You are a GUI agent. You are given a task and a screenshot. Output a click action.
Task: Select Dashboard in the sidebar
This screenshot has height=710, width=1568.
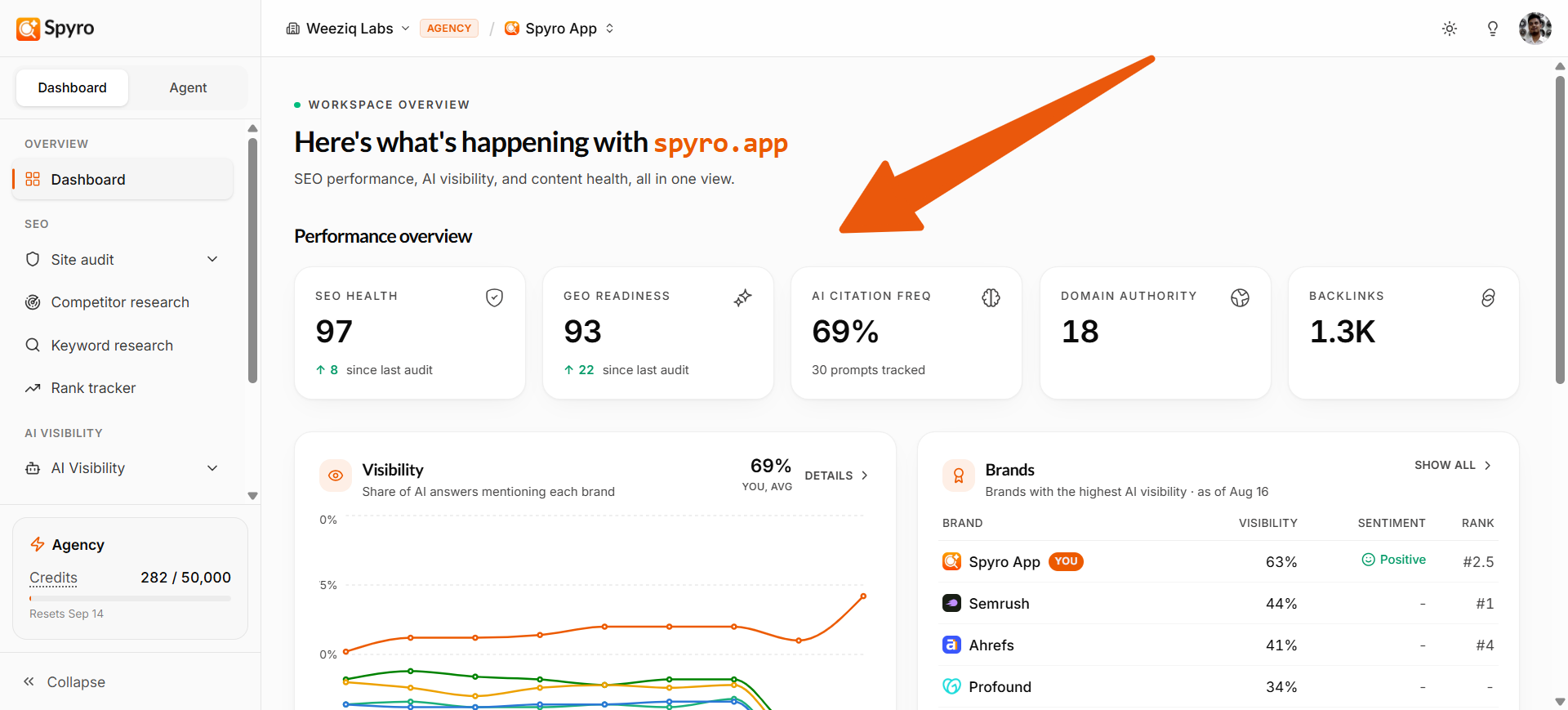122,180
